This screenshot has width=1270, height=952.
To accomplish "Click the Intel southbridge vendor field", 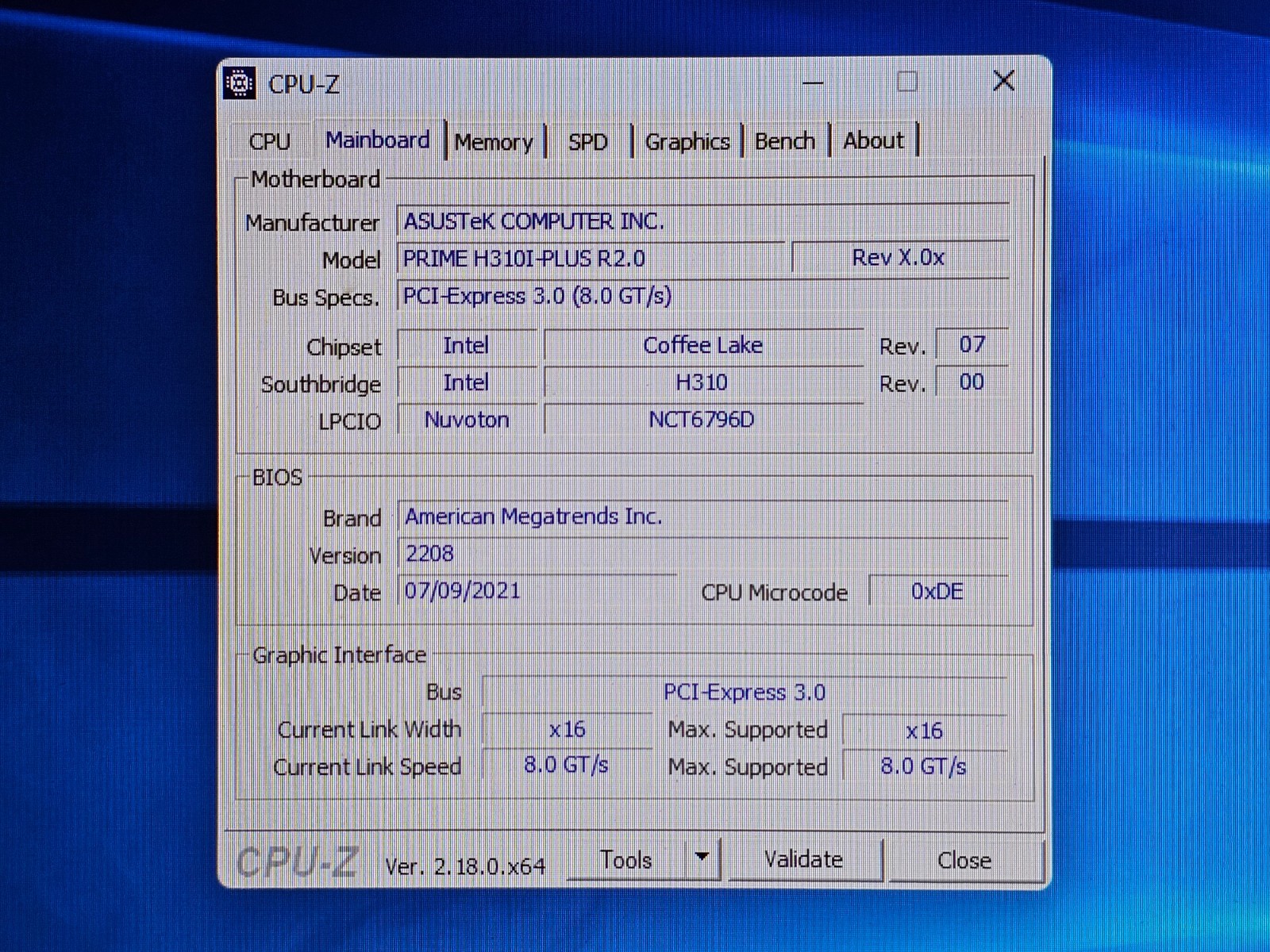I will 467,382.
